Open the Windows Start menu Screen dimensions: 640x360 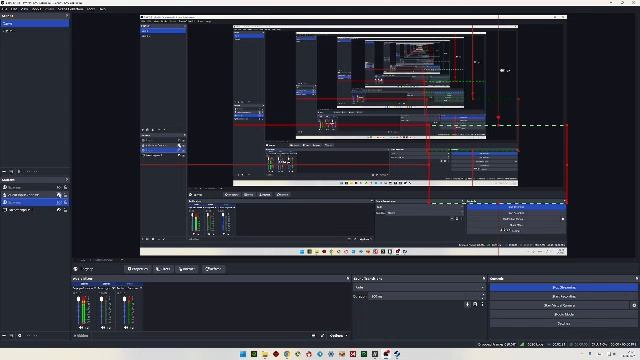coord(243,354)
